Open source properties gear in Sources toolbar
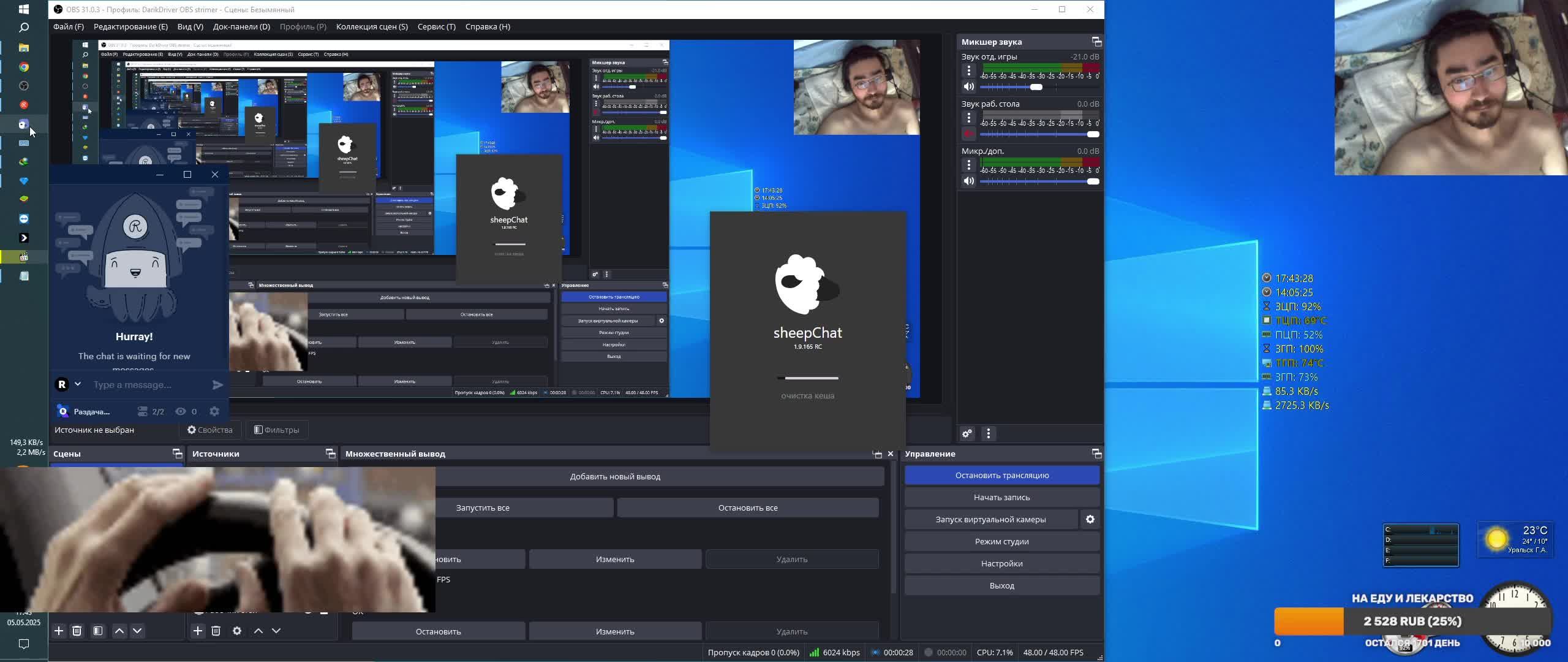This screenshot has height=662, width=1568. pos(237,630)
